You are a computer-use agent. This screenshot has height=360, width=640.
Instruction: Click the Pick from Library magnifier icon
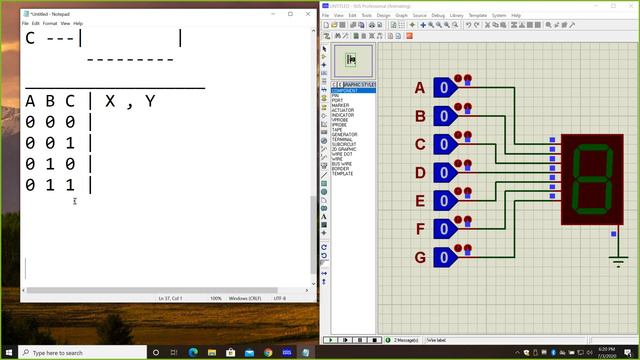click(549, 25)
